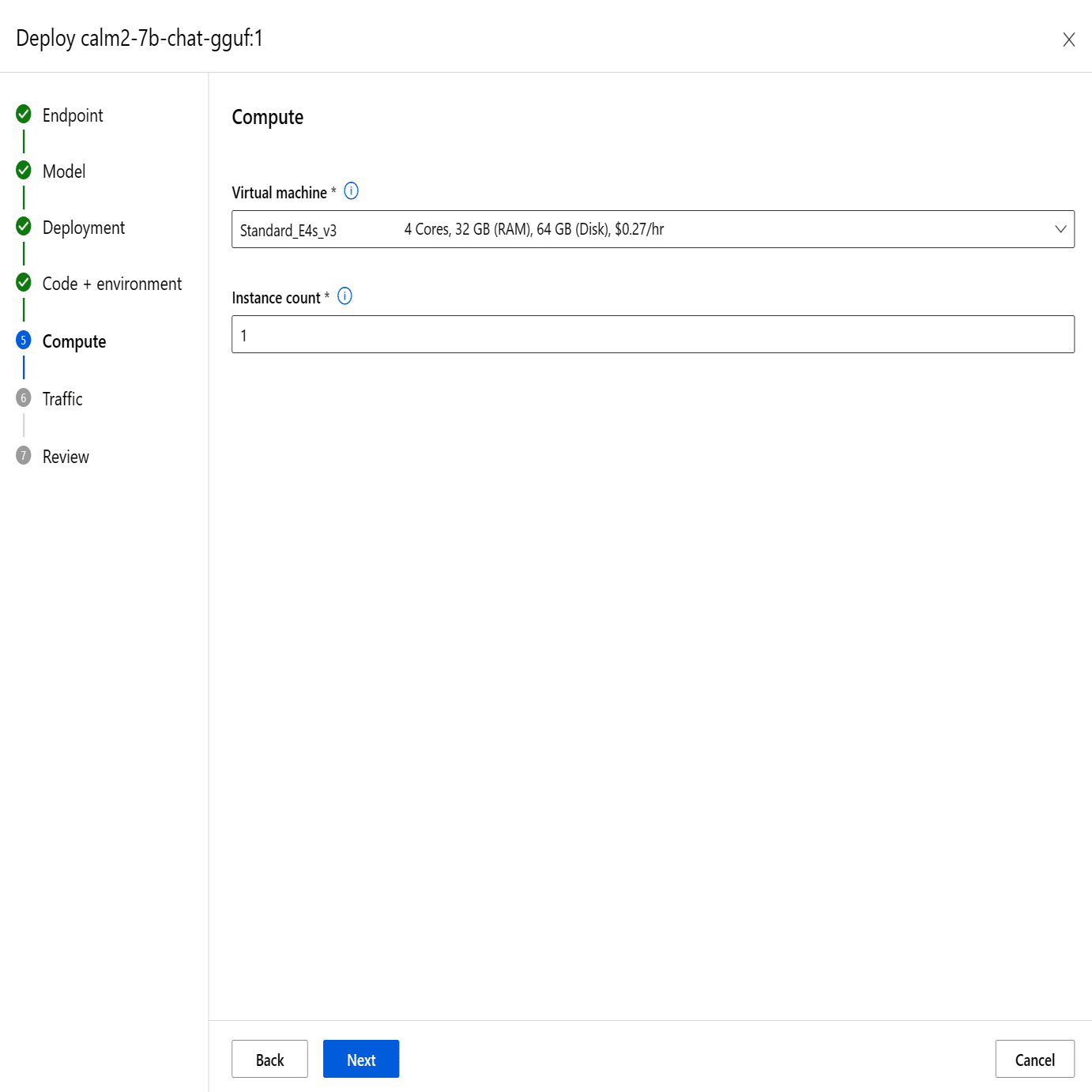This screenshot has width=1092, height=1092.
Task: Select the Code + environment step
Action: (112, 284)
